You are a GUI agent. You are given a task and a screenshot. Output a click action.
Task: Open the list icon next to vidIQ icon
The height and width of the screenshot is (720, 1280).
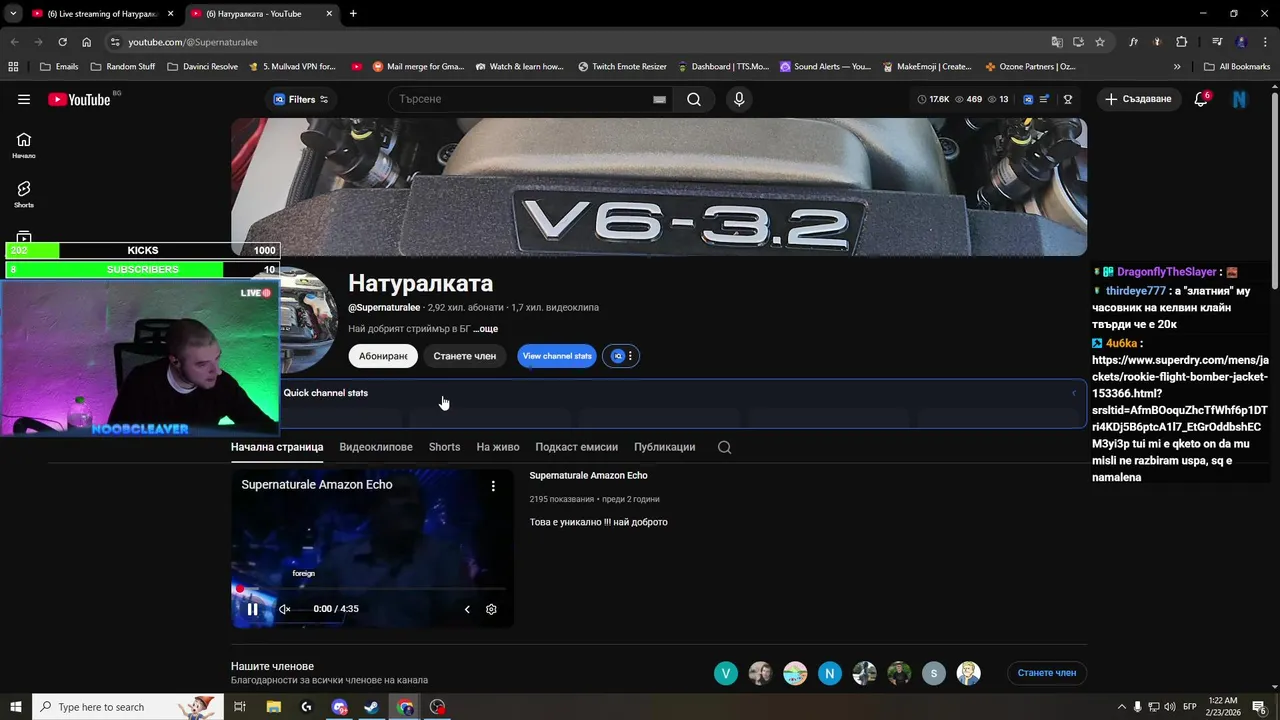click(1044, 99)
